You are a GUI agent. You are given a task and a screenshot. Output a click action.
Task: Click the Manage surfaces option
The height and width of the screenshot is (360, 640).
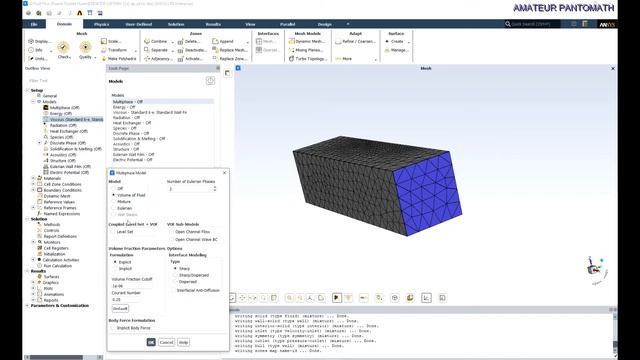click(396, 50)
